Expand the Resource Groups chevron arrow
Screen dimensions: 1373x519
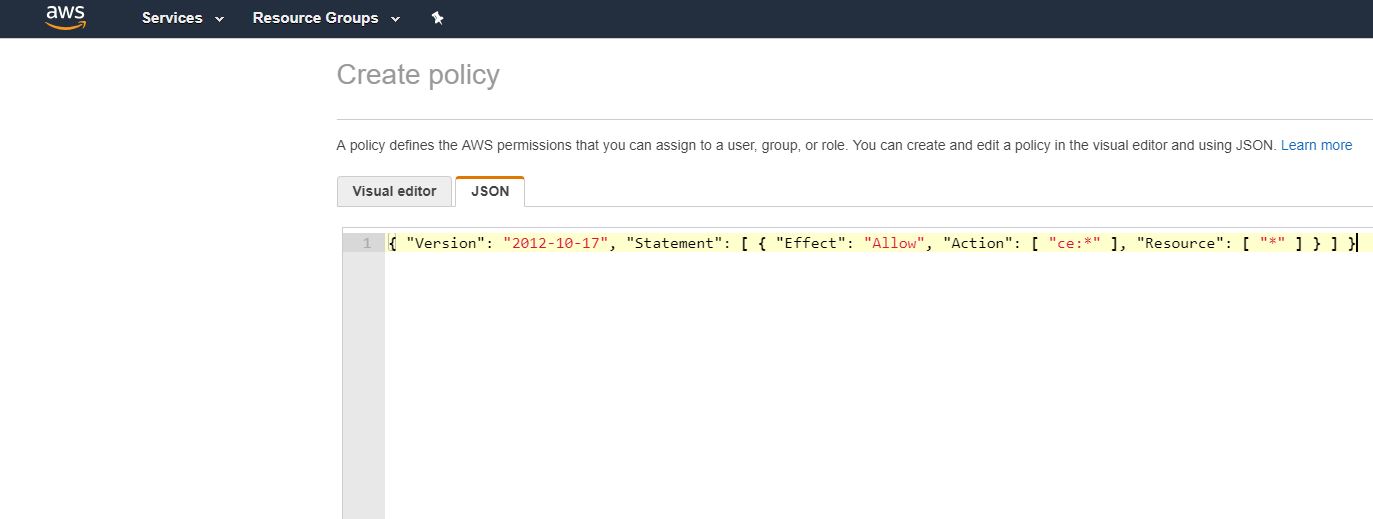[x=395, y=19]
